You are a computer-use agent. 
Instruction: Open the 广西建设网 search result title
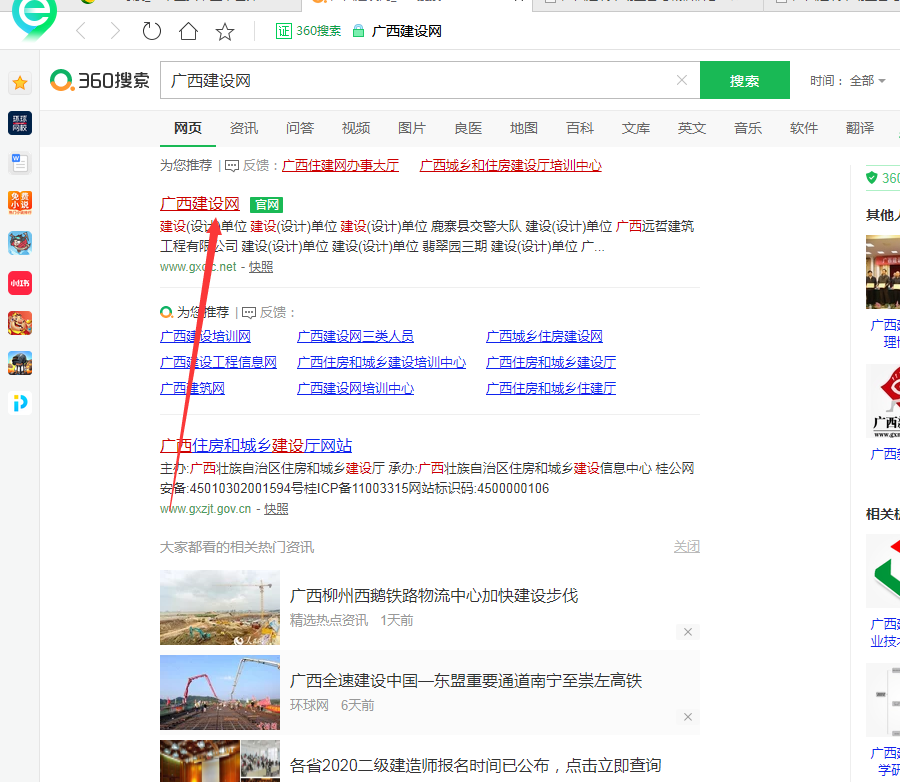200,204
